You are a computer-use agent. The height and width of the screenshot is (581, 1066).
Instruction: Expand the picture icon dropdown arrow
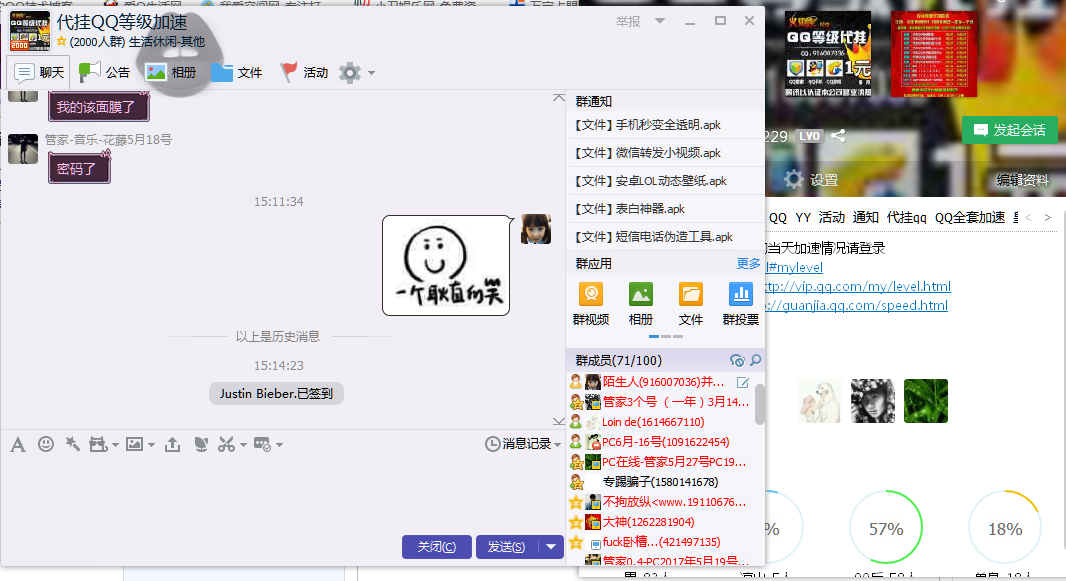pyautogui.click(x=151, y=445)
